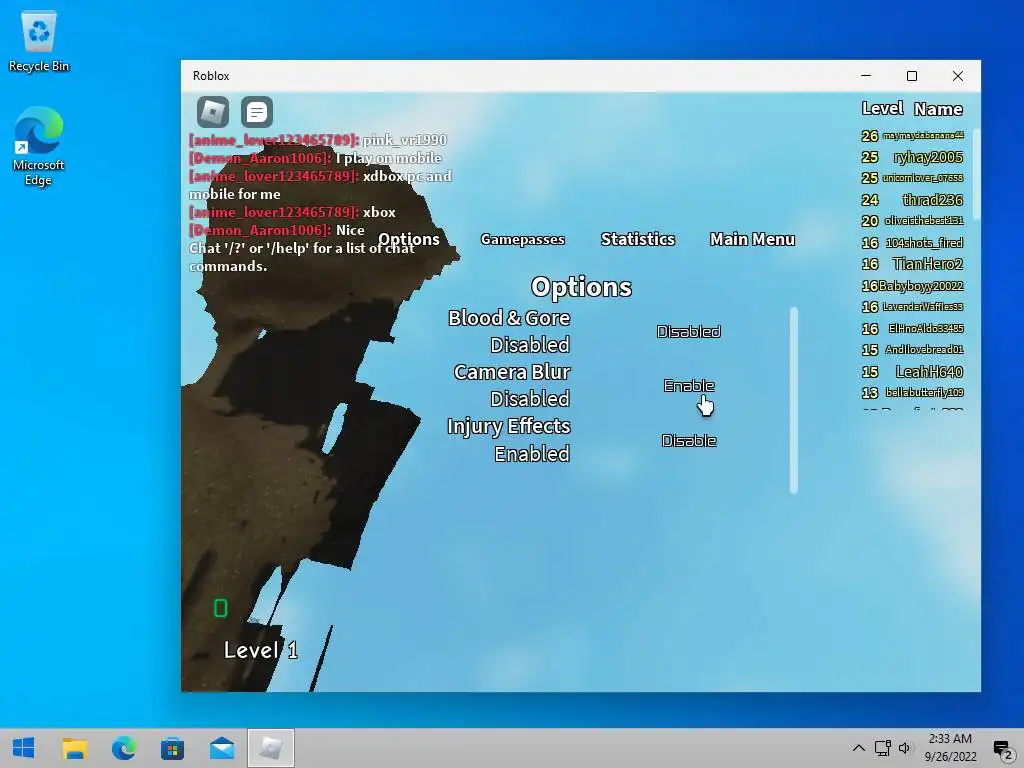The width and height of the screenshot is (1024, 768).
Task: Click the chat help hint message
Action: click(302, 257)
